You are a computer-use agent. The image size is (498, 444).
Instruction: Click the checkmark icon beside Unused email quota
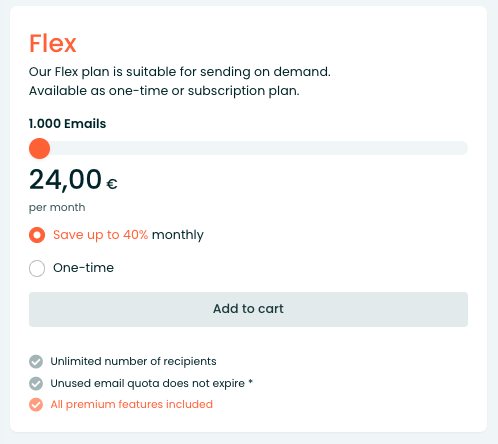click(36, 383)
